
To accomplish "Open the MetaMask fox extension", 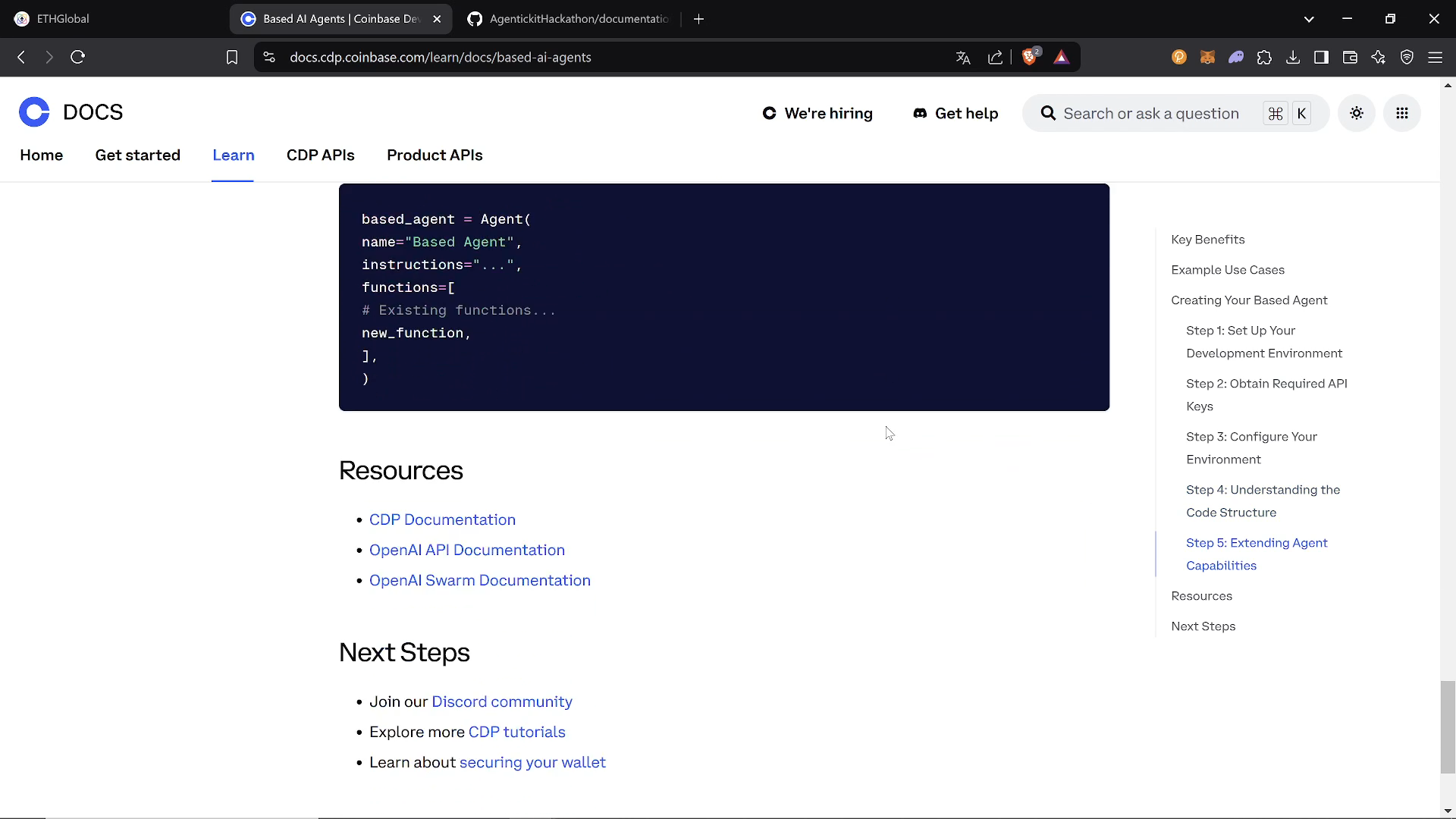I will click(x=1207, y=57).
